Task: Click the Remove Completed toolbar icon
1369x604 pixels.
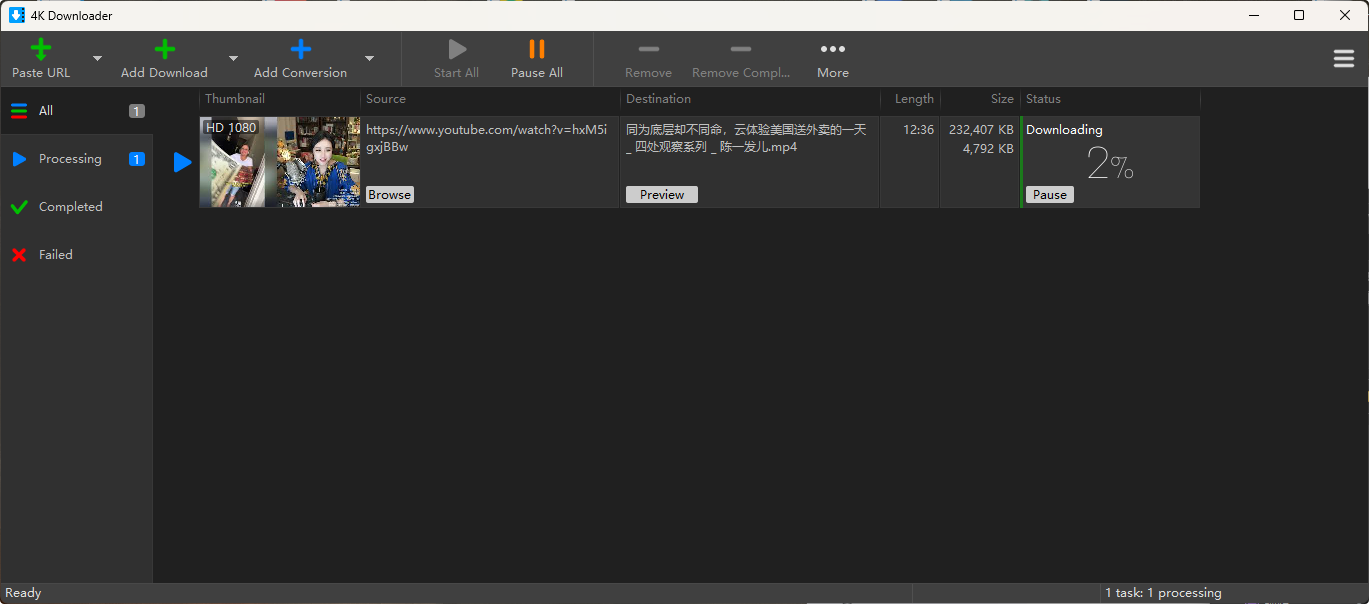Action: tap(740, 50)
